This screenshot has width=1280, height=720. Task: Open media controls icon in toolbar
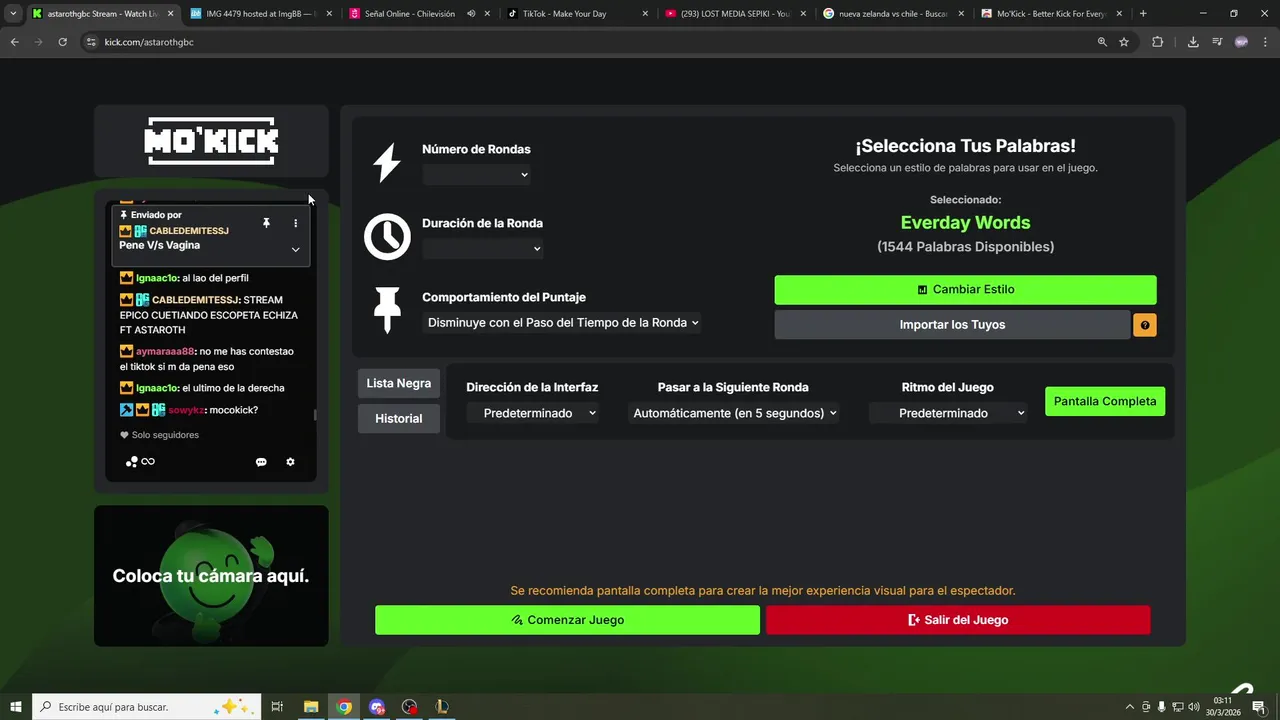pyautogui.click(x=1217, y=42)
